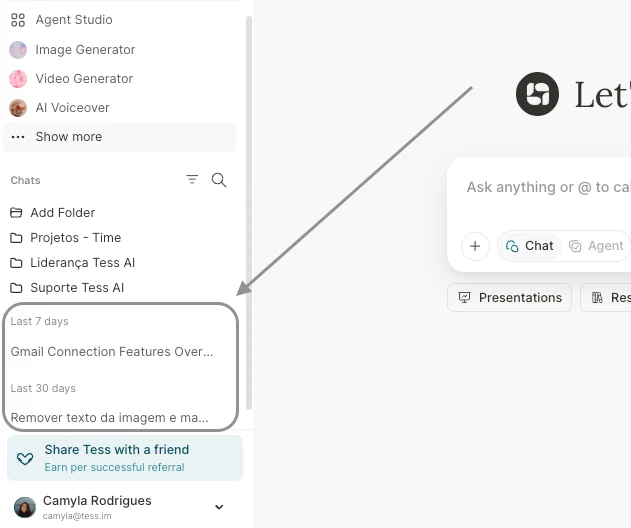The image size is (631, 528).
Task: Click the Agent Studio grid icon
Action: tap(18, 20)
